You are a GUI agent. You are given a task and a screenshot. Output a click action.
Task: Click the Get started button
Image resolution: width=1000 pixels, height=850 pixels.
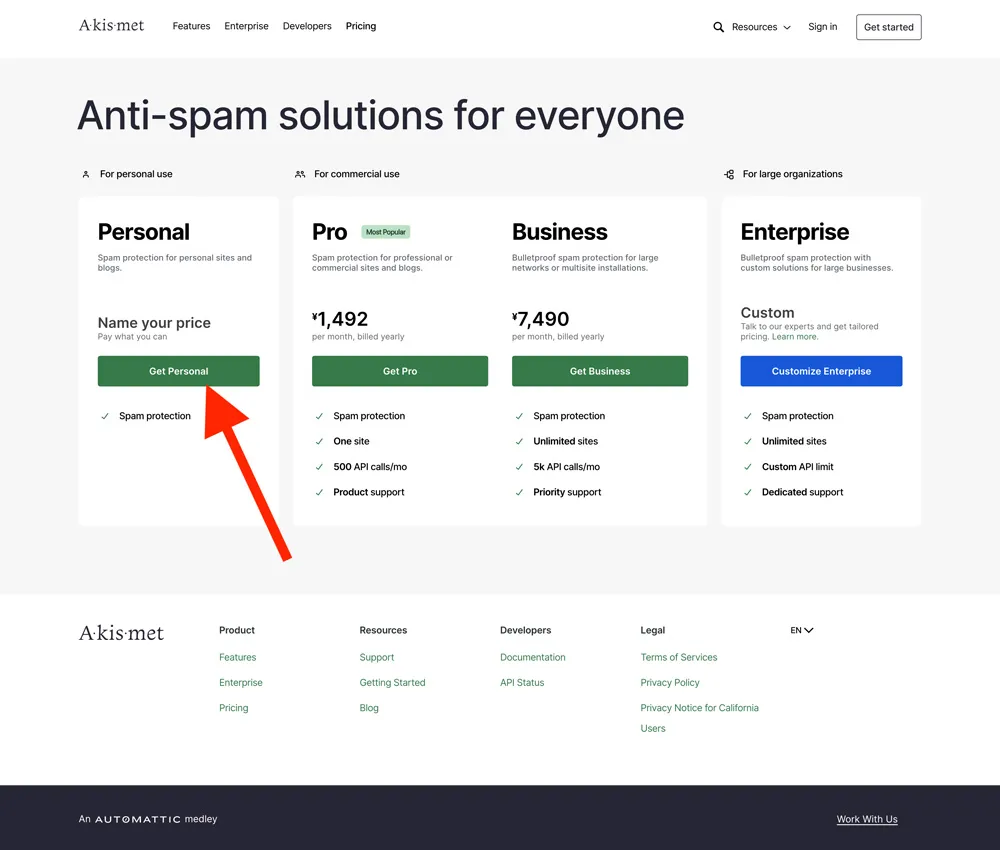click(888, 27)
